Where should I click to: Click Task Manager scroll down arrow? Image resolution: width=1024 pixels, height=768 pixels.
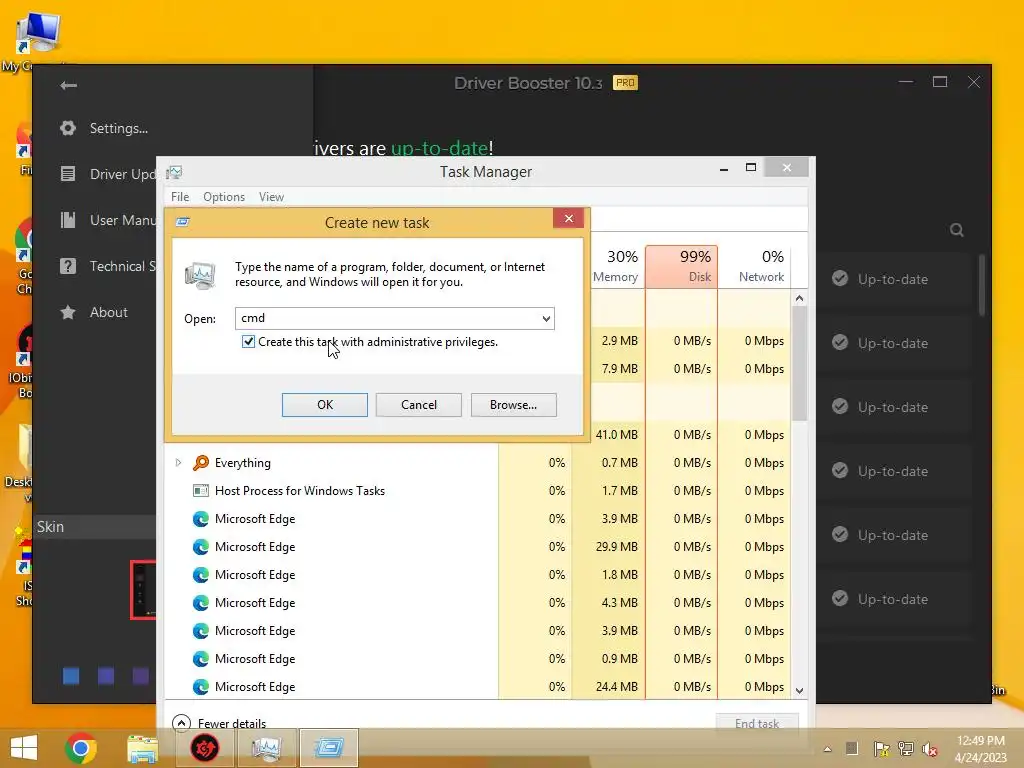tap(799, 690)
